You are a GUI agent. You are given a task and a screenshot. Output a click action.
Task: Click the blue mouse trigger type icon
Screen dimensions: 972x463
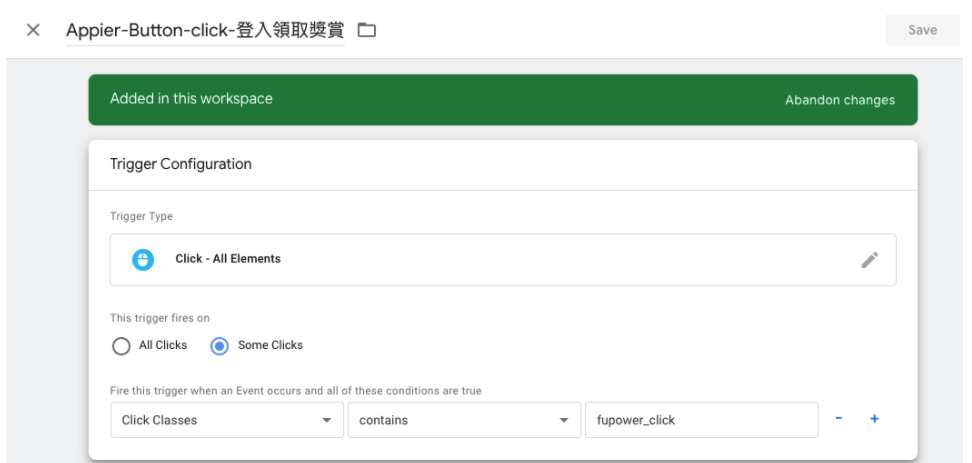click(x=143, y=259)
